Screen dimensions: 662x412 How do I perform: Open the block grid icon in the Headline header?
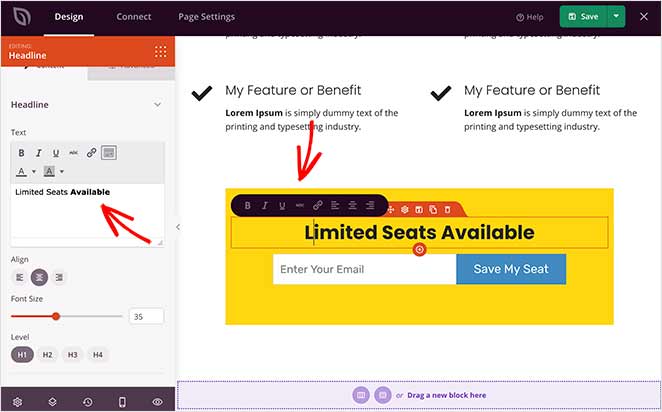pos(160,52)
